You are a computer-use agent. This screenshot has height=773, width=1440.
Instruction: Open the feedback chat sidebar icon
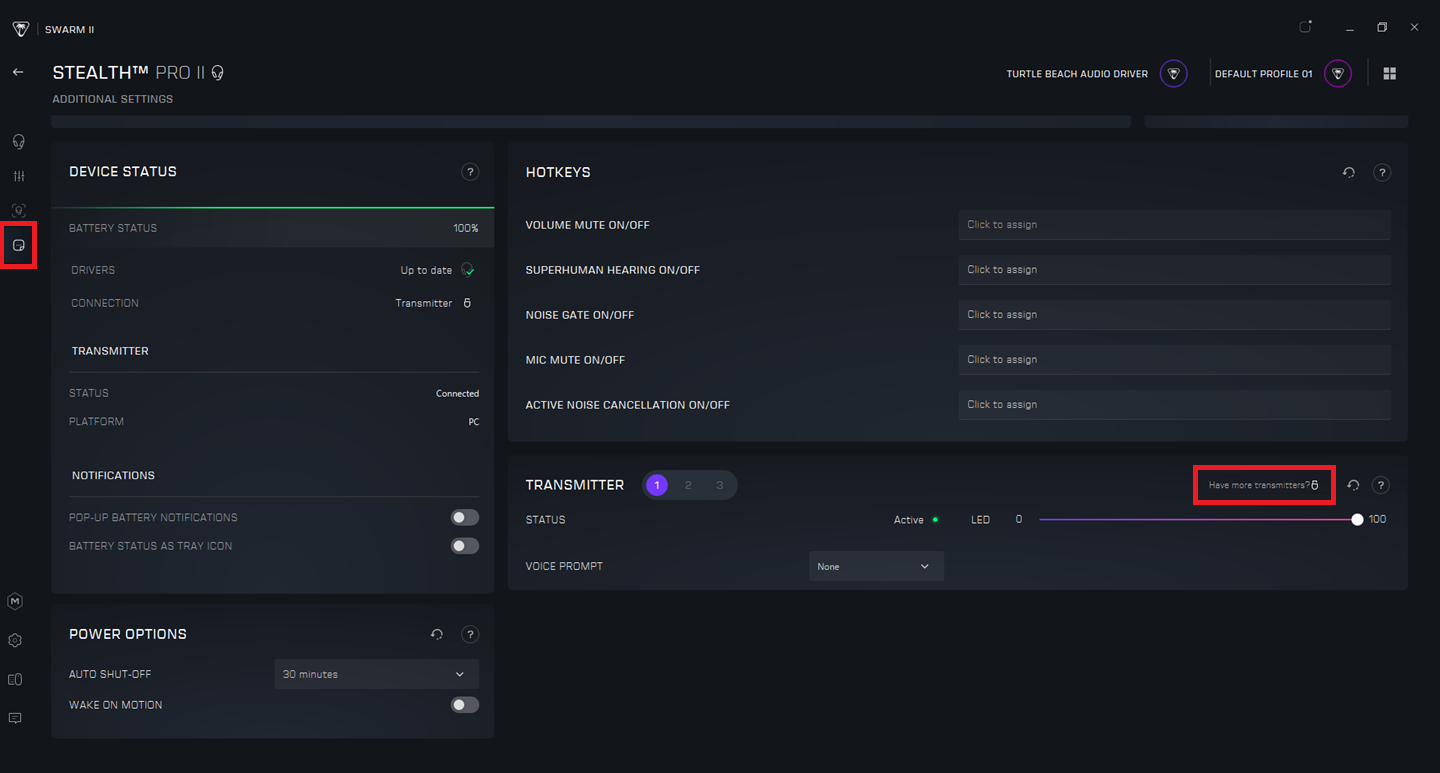tap(15, 718)
